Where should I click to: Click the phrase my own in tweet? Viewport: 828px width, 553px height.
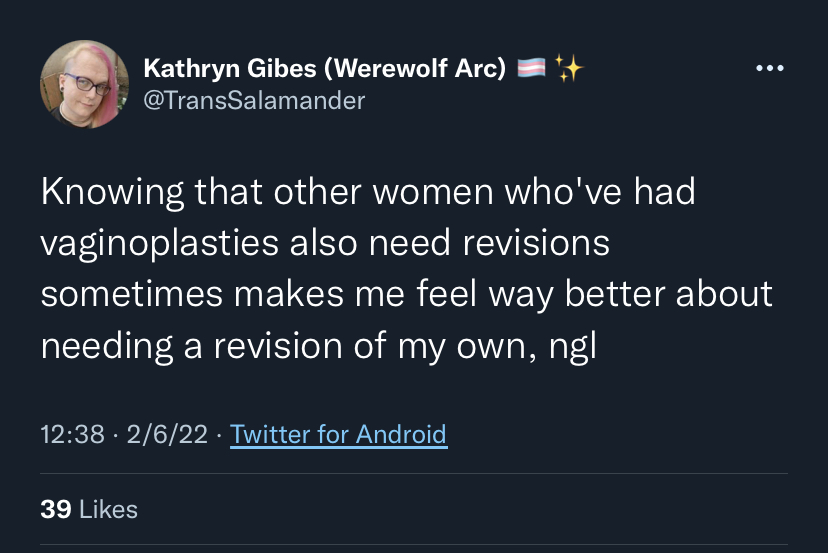(x=462, y=347)
